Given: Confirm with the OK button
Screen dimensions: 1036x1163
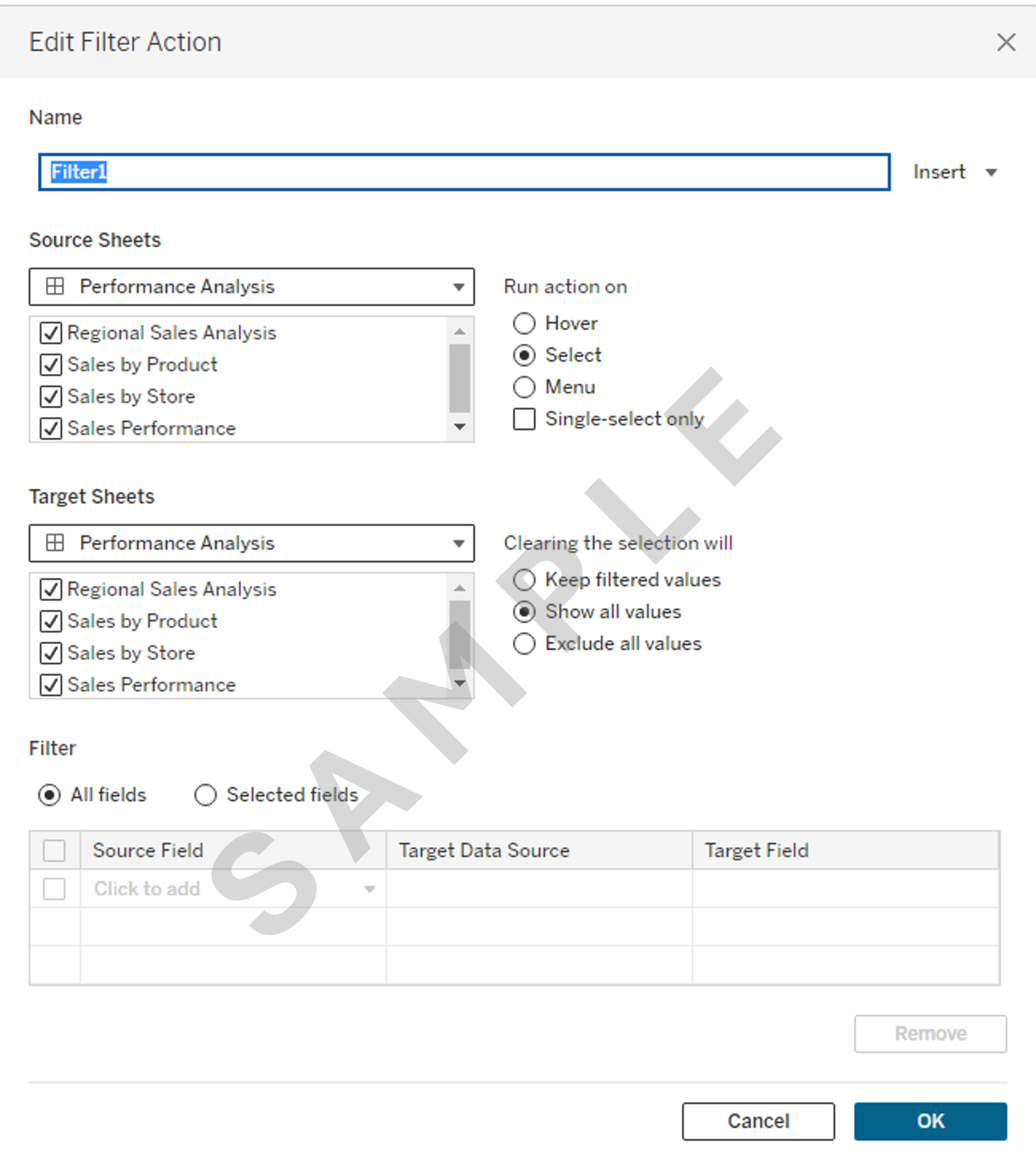Looking at the screenshot, I should click(930, 1122).
